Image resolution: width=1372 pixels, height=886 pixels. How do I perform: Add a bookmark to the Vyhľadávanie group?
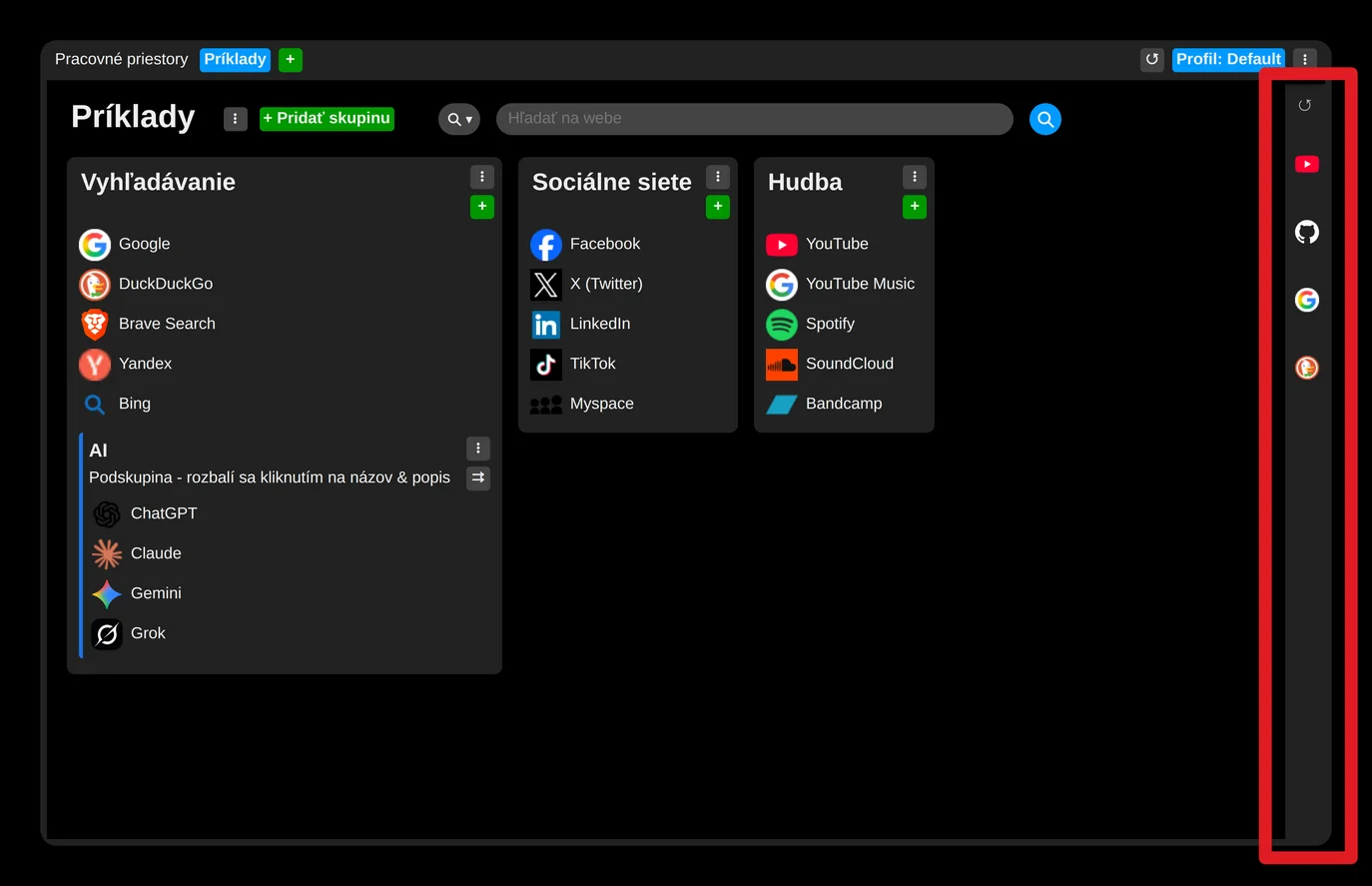(x=482, y=207)
